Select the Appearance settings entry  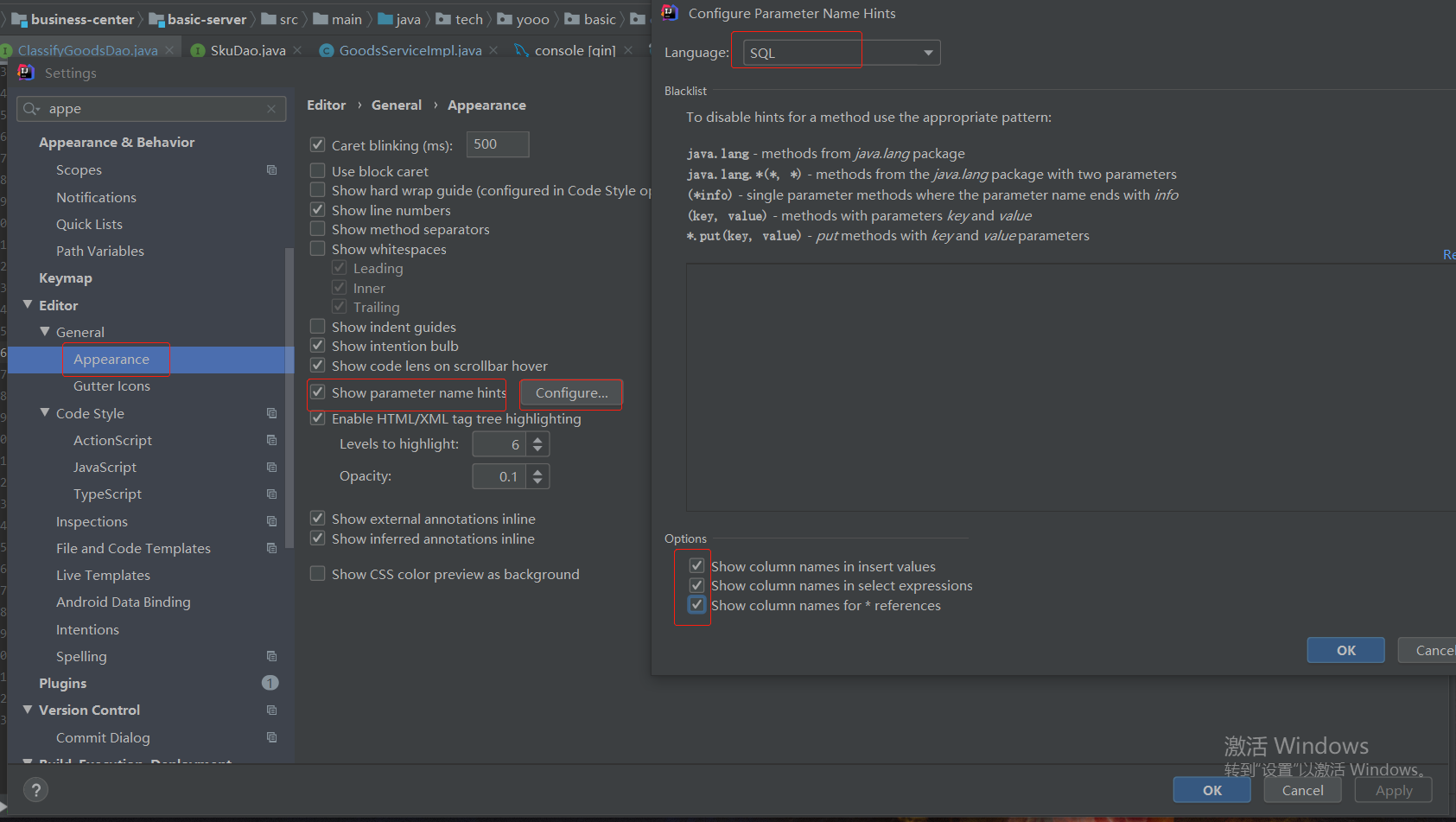111,360
